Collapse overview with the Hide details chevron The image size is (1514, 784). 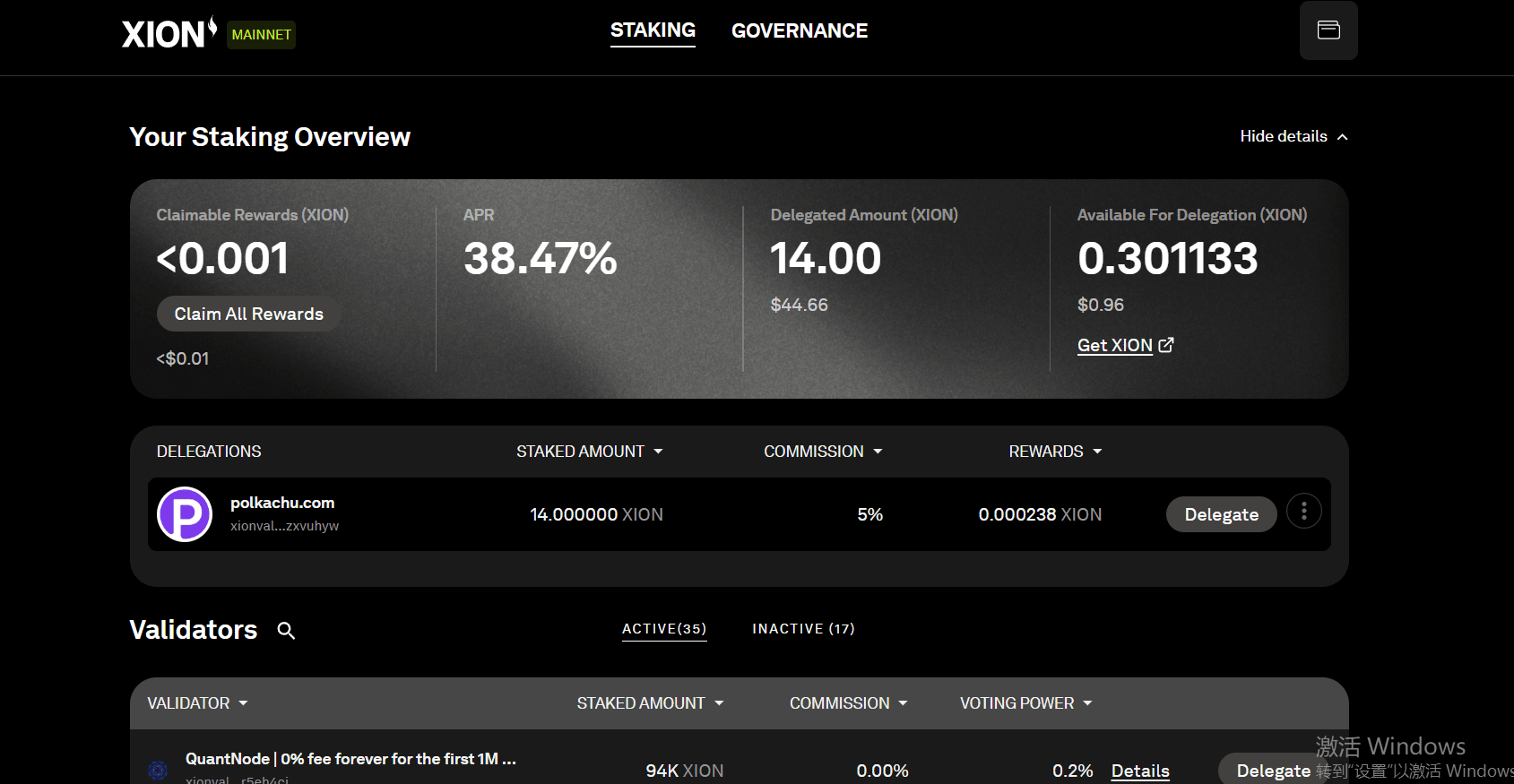(1343, 137)
